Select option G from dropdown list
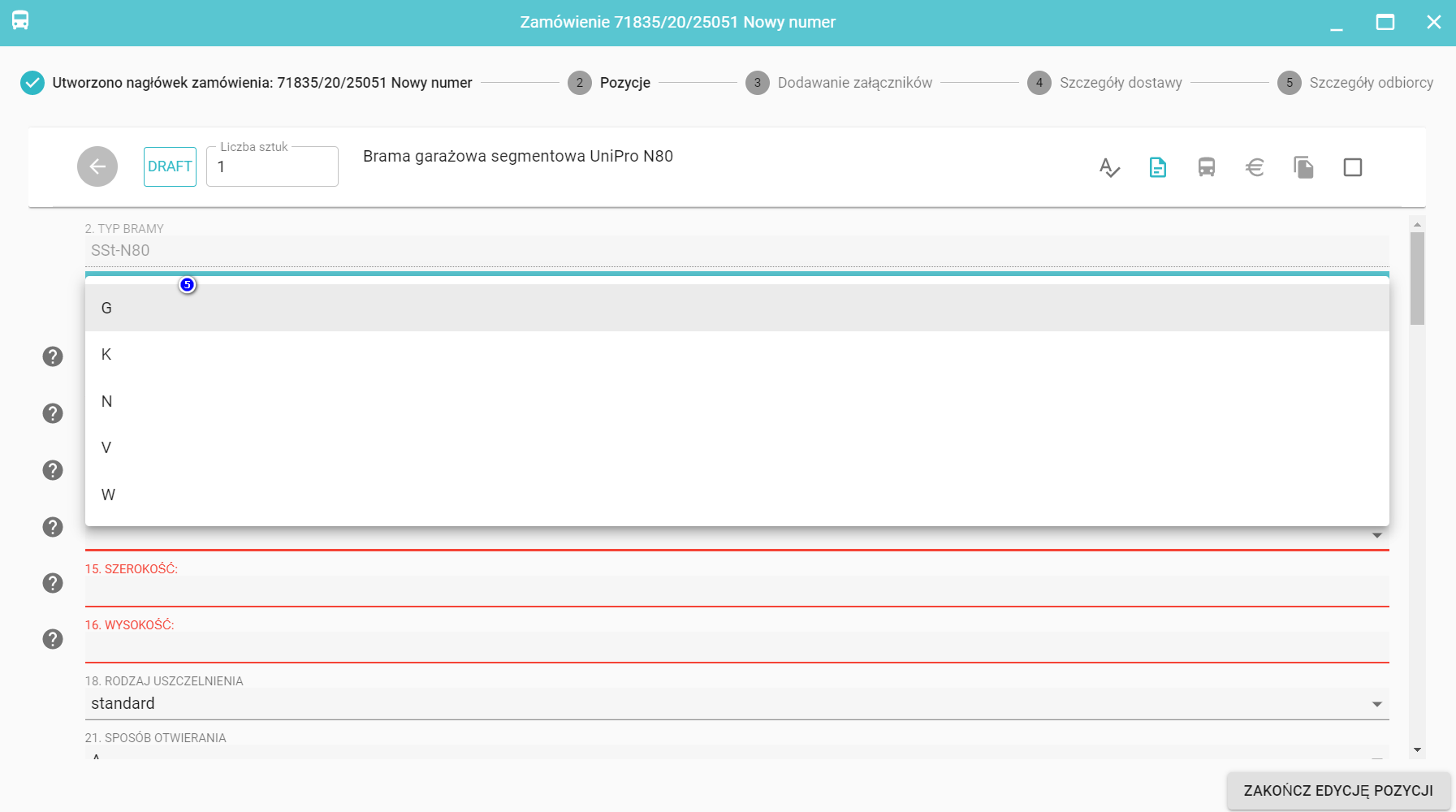Viewport: 1456px width, 812px height. 106,308
